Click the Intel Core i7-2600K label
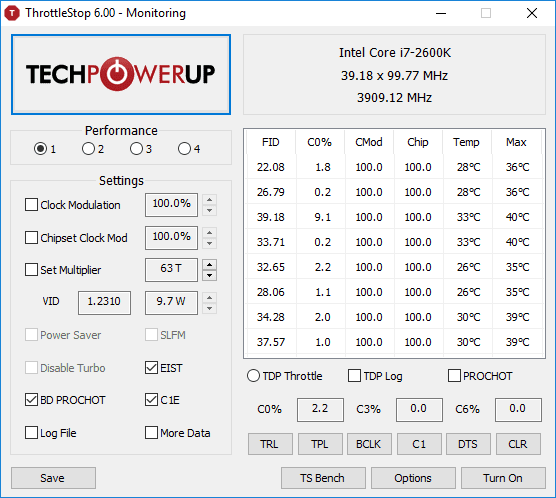This screenshot has width=556, height=498. click(x=395, y=53)
